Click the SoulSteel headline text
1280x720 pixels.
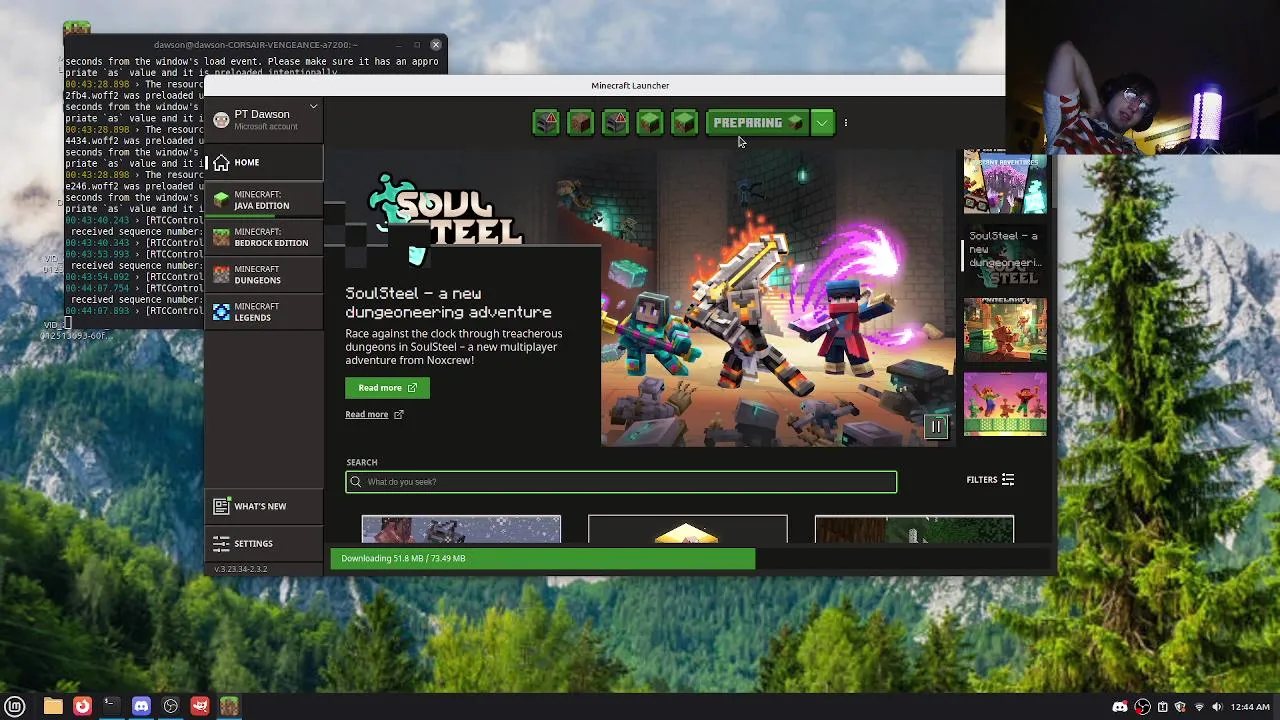pyautogui.click(x=448, y=302)
